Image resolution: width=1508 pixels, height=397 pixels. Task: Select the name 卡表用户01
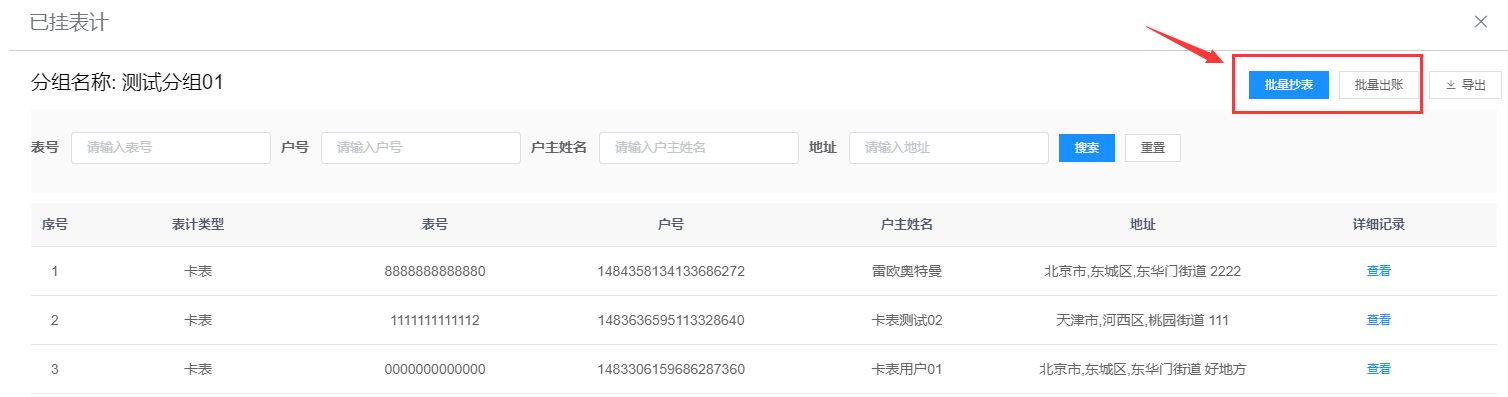tap(907, 369)
